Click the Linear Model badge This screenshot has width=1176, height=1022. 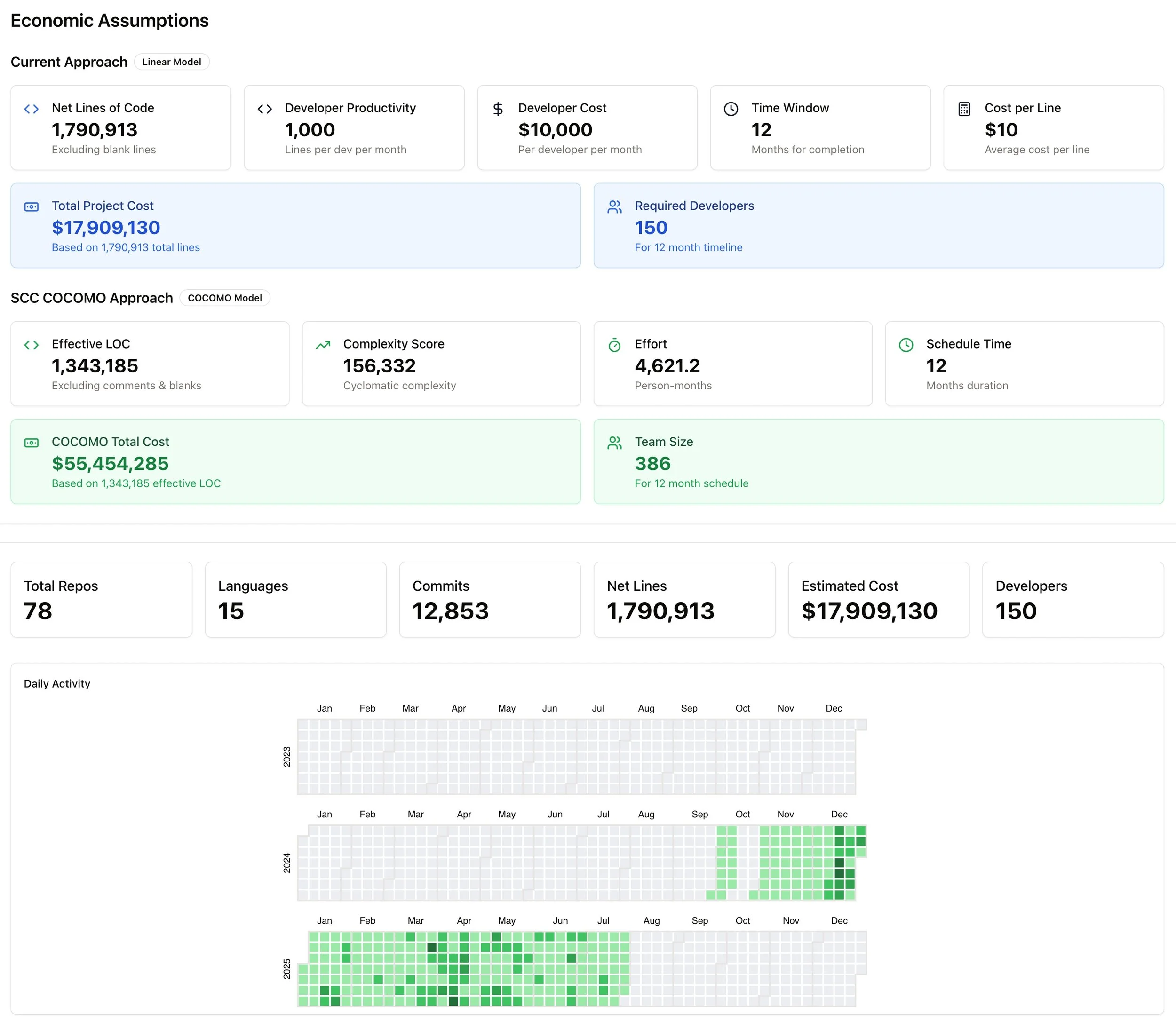point(172,62)
